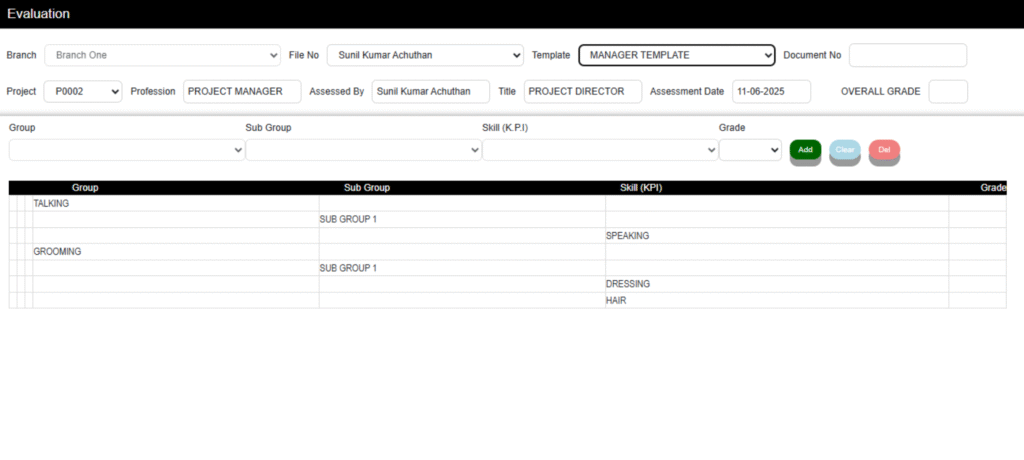Open the Template dropdown showing MANAGER TEMPLATE
The height and width of the screenshot is (460, 1024).
676,55
